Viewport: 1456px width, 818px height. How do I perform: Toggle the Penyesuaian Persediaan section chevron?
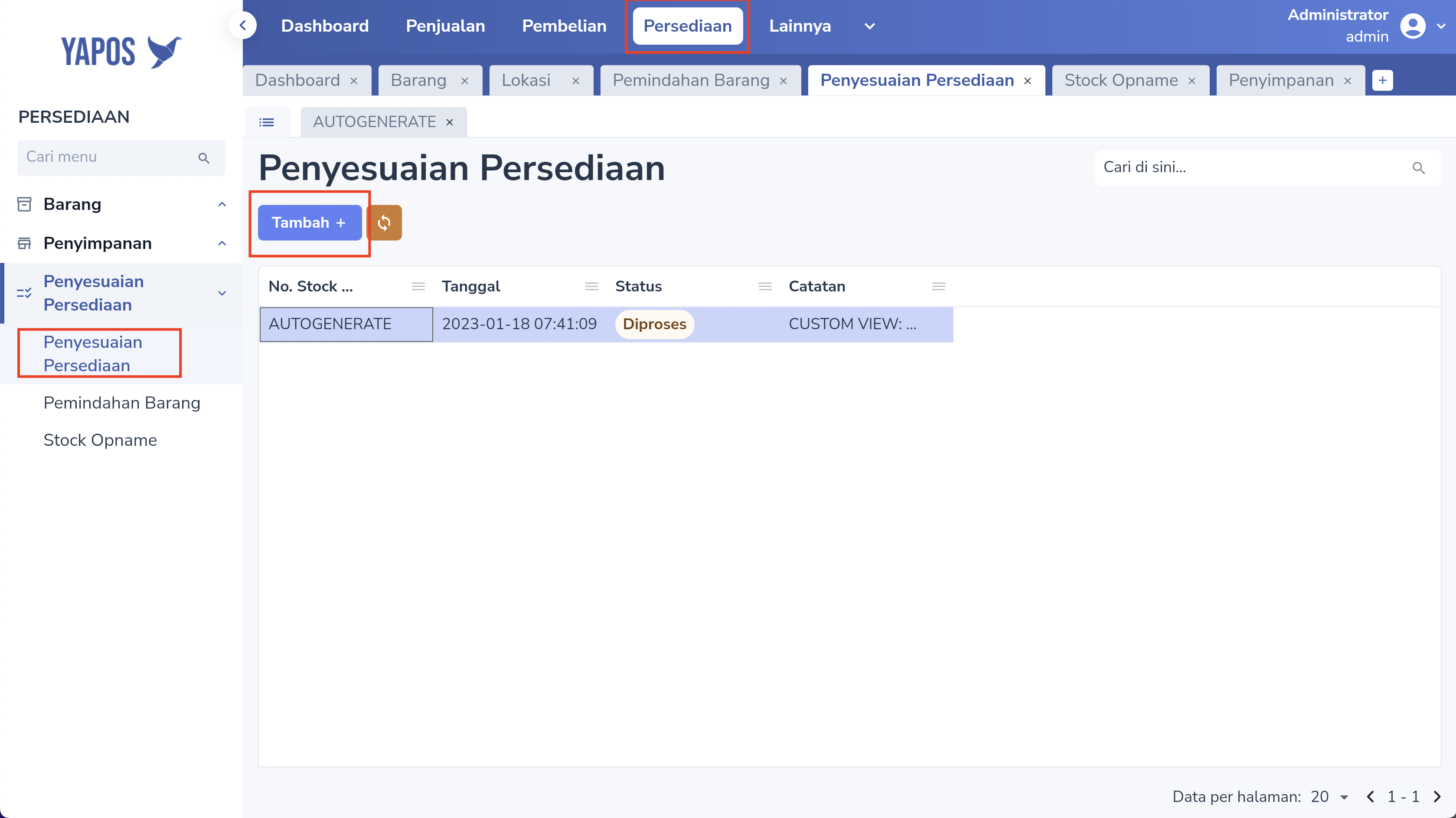(x=222, y=293)
